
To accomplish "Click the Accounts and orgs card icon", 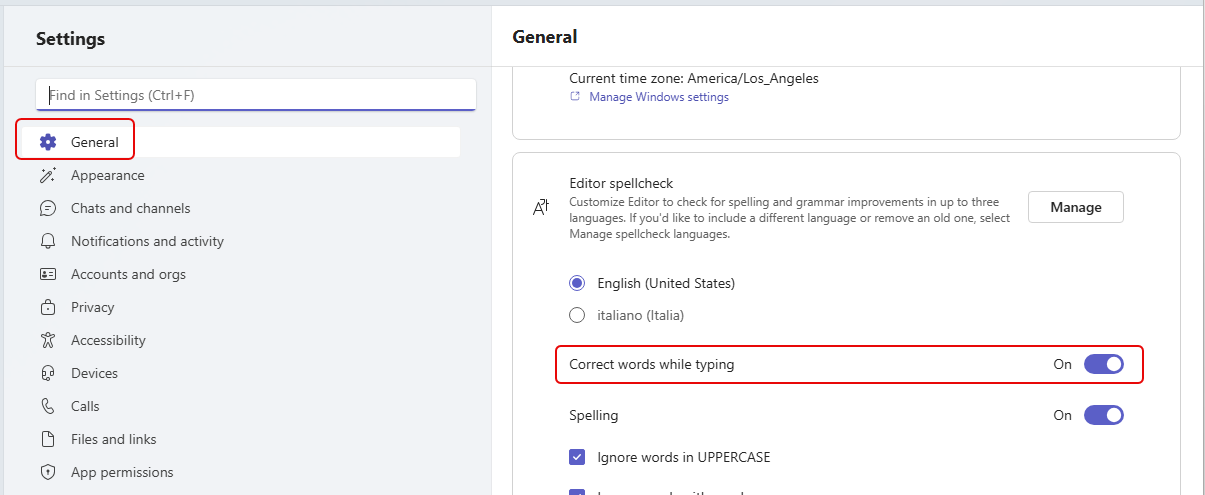I will coord(48,274).
